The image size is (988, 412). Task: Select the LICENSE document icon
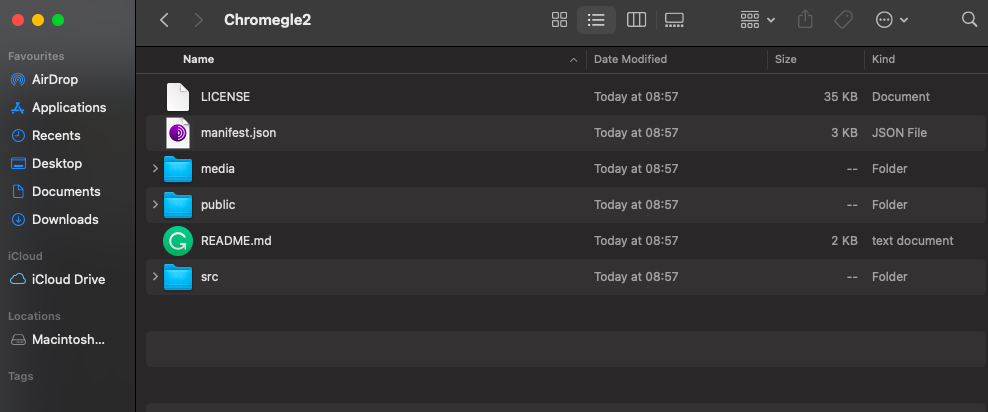coord(178,97)
